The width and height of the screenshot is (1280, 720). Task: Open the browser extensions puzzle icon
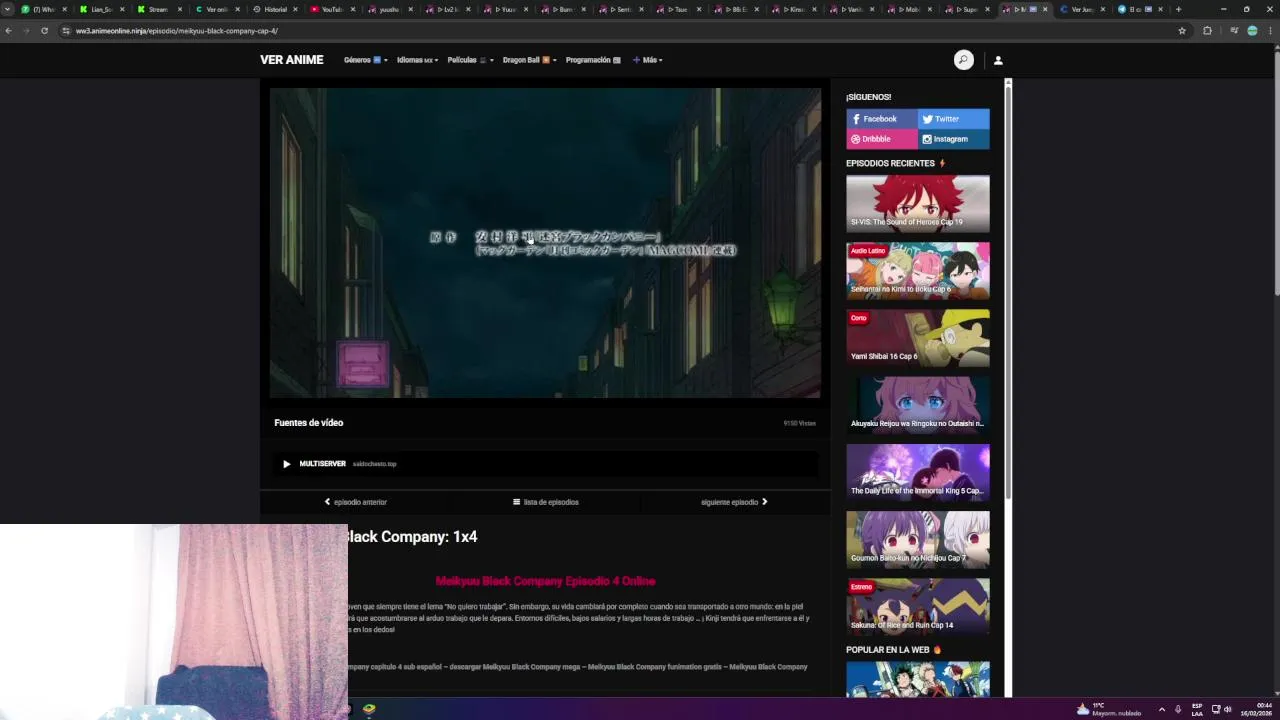(1207, 31)
